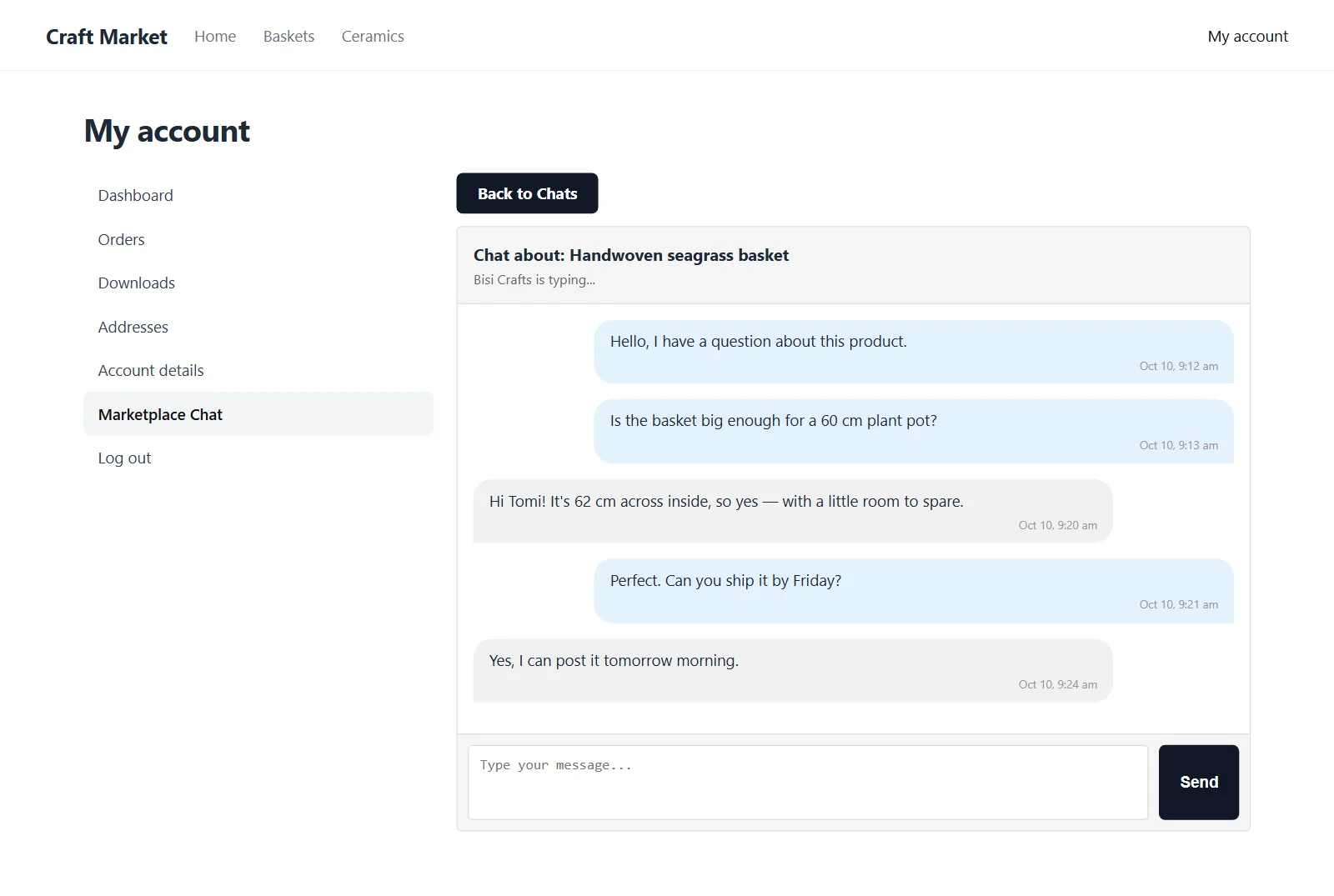1334x896 pixels.
Task: Click the Oct 10, 9:12 am timestamp
Action: [1178, 366]
